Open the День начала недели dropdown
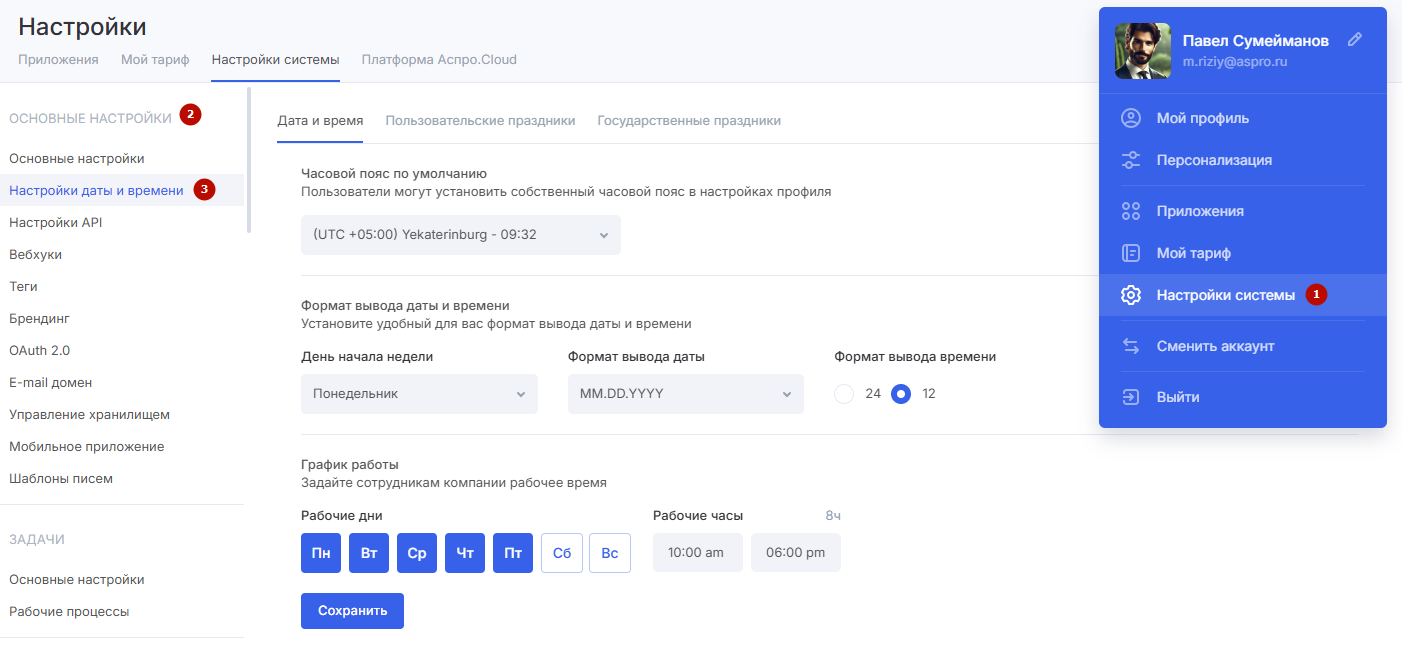This screenshot has height=648, width=1402. click(419, 394)
